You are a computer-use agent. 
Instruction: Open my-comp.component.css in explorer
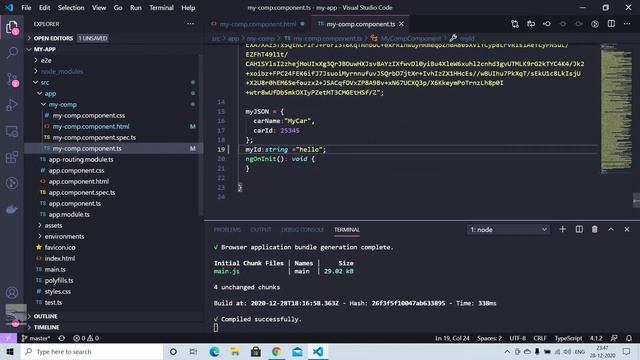89,116
